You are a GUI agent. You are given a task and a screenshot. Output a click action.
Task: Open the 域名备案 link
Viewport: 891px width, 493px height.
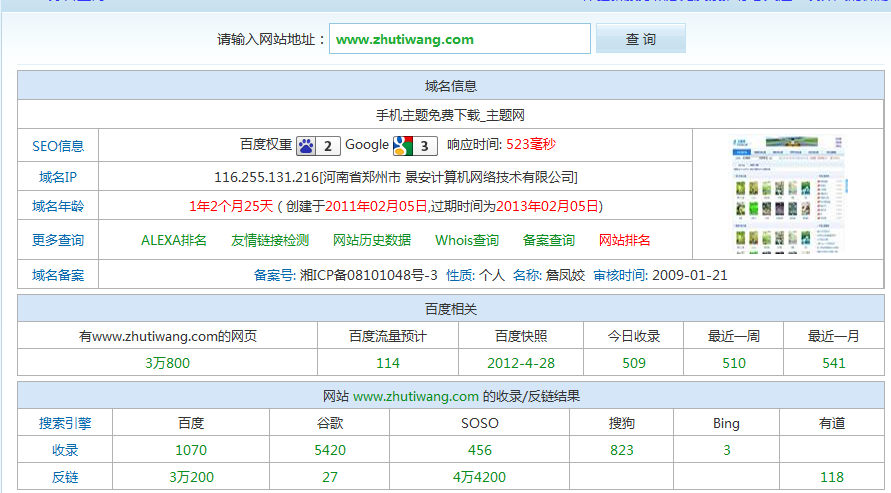[x=58, y=275]
